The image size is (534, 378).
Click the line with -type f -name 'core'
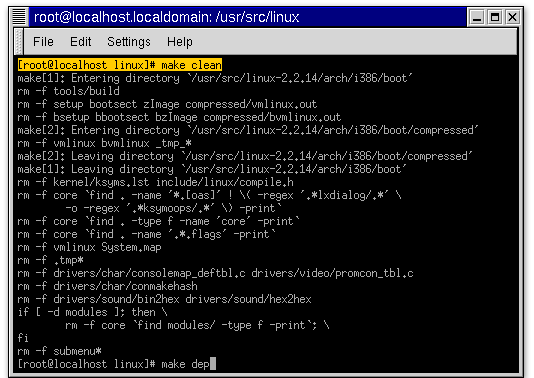click(x=159, y=221)
